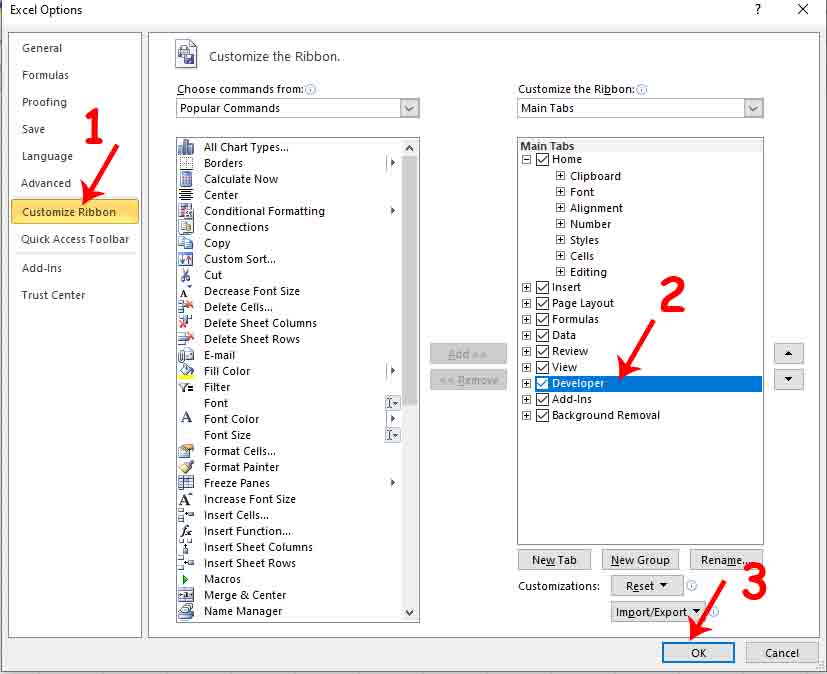Toggle the Formulas tab checkbox
The image size is (827, 674).
point(542,319)
